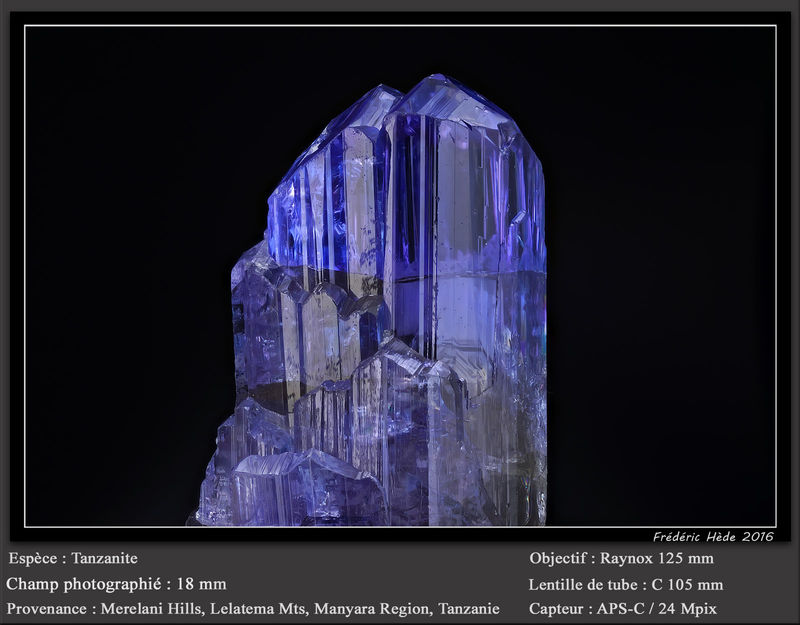Screen dimensions: 800x625
Task: Click the 'Champ photographié' label
Action: click(x=84, y=584)
